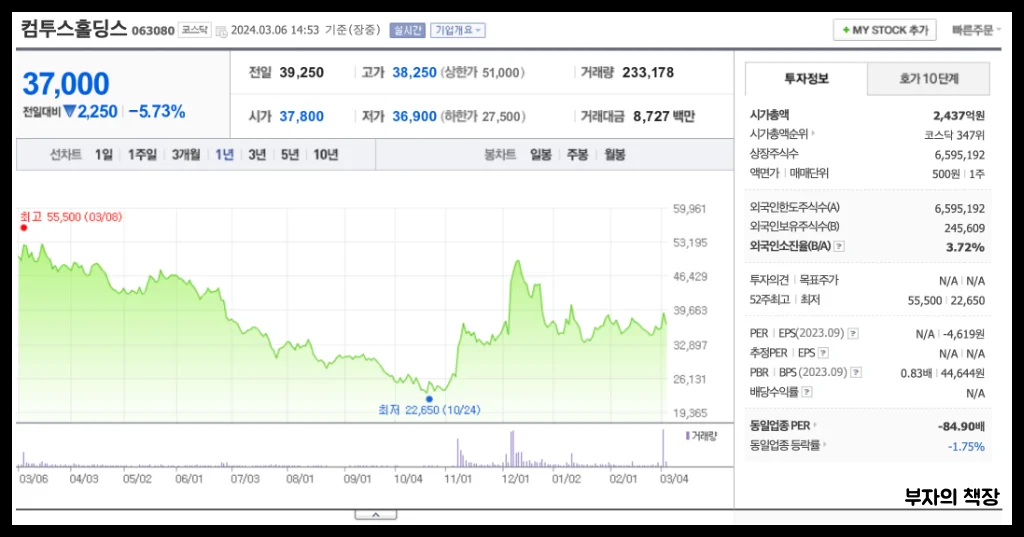Select the 1년 line chart period
Image resolution: width=1024 pixels, height=537 pixels.
224,155
